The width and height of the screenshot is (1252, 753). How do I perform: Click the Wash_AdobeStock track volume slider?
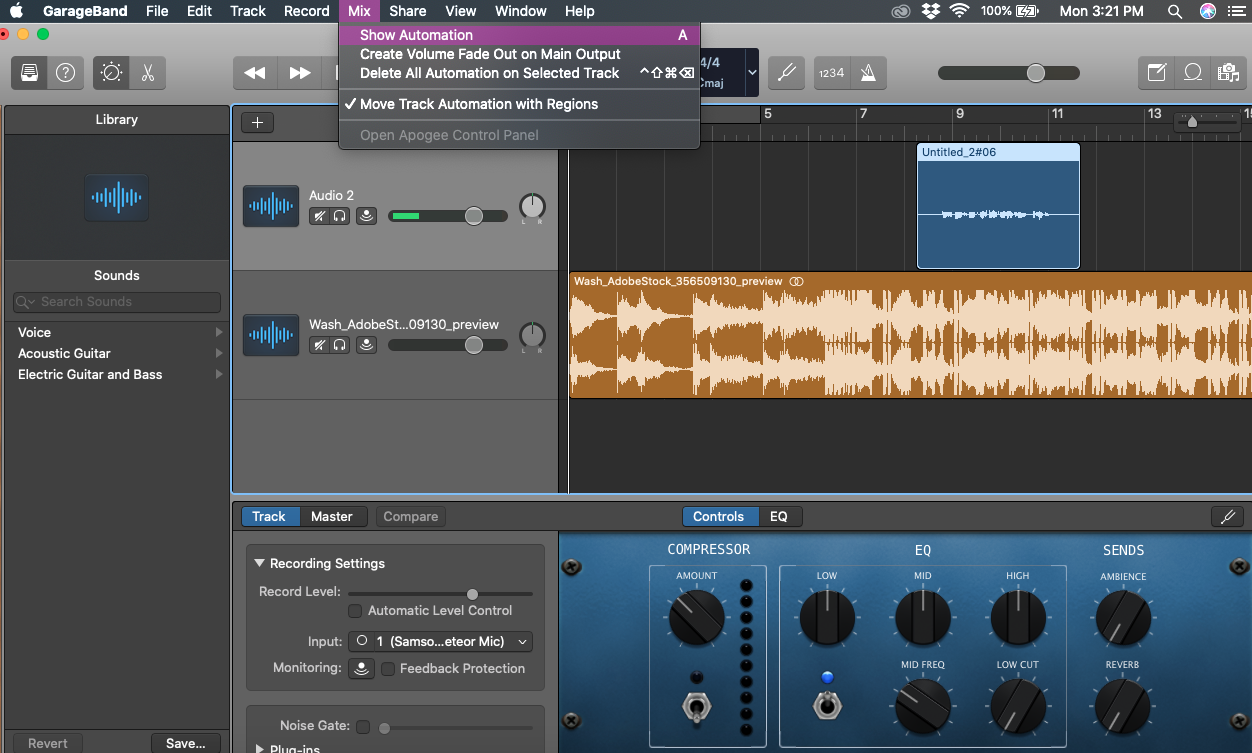click(x=448, y=345)
